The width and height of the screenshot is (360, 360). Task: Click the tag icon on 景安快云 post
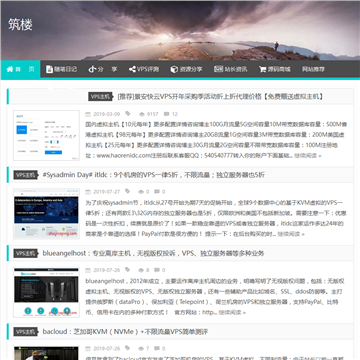128,113
